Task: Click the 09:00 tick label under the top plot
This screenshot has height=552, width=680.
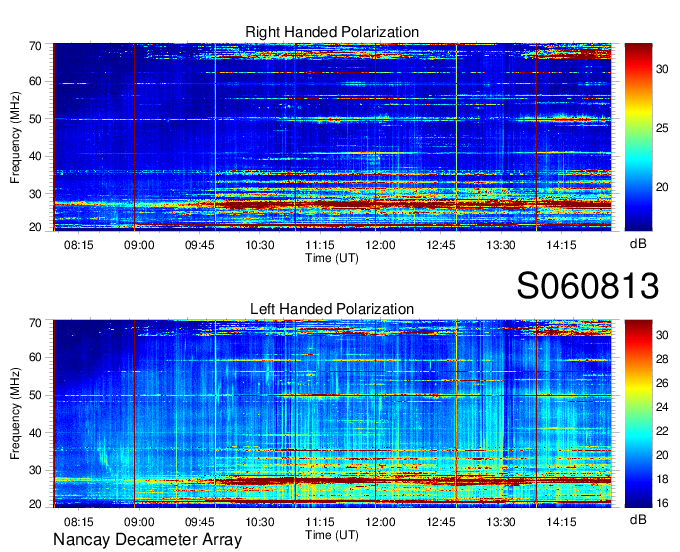Action: tap(139, 245)
